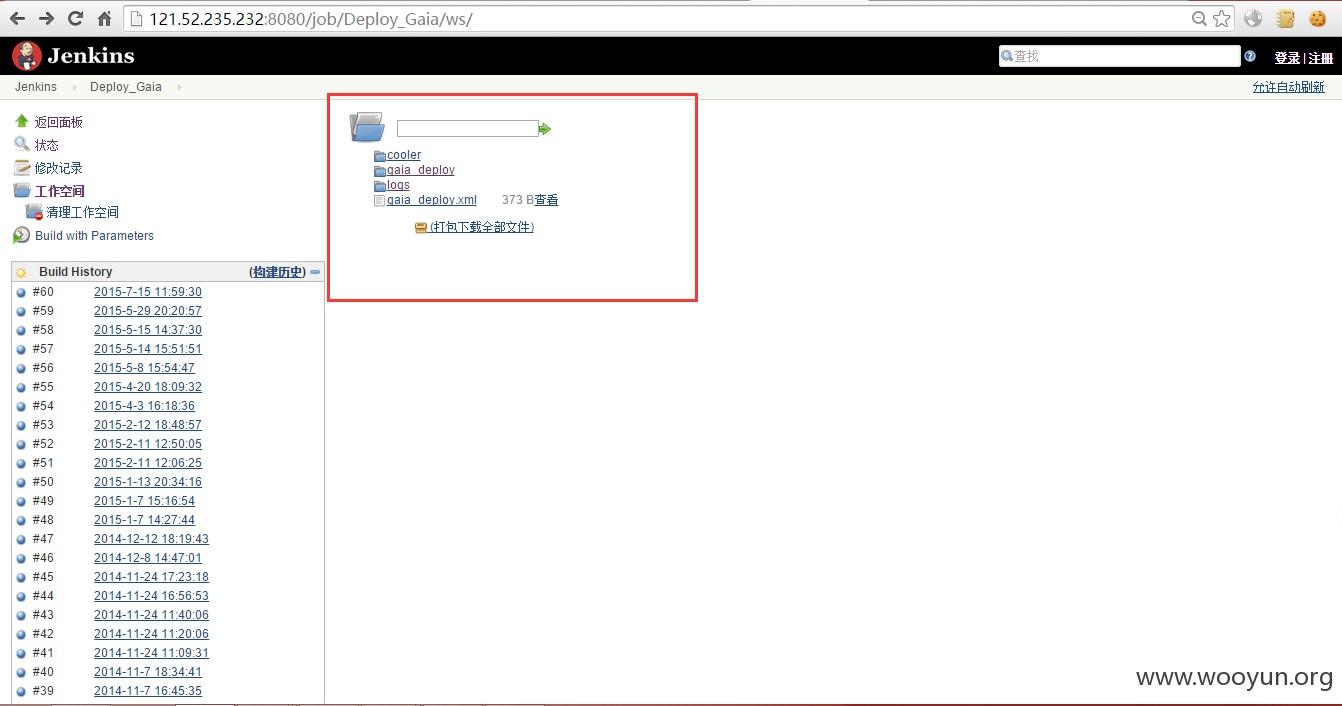
Task: Click the 登录 login link
Action: (1287, 58)
